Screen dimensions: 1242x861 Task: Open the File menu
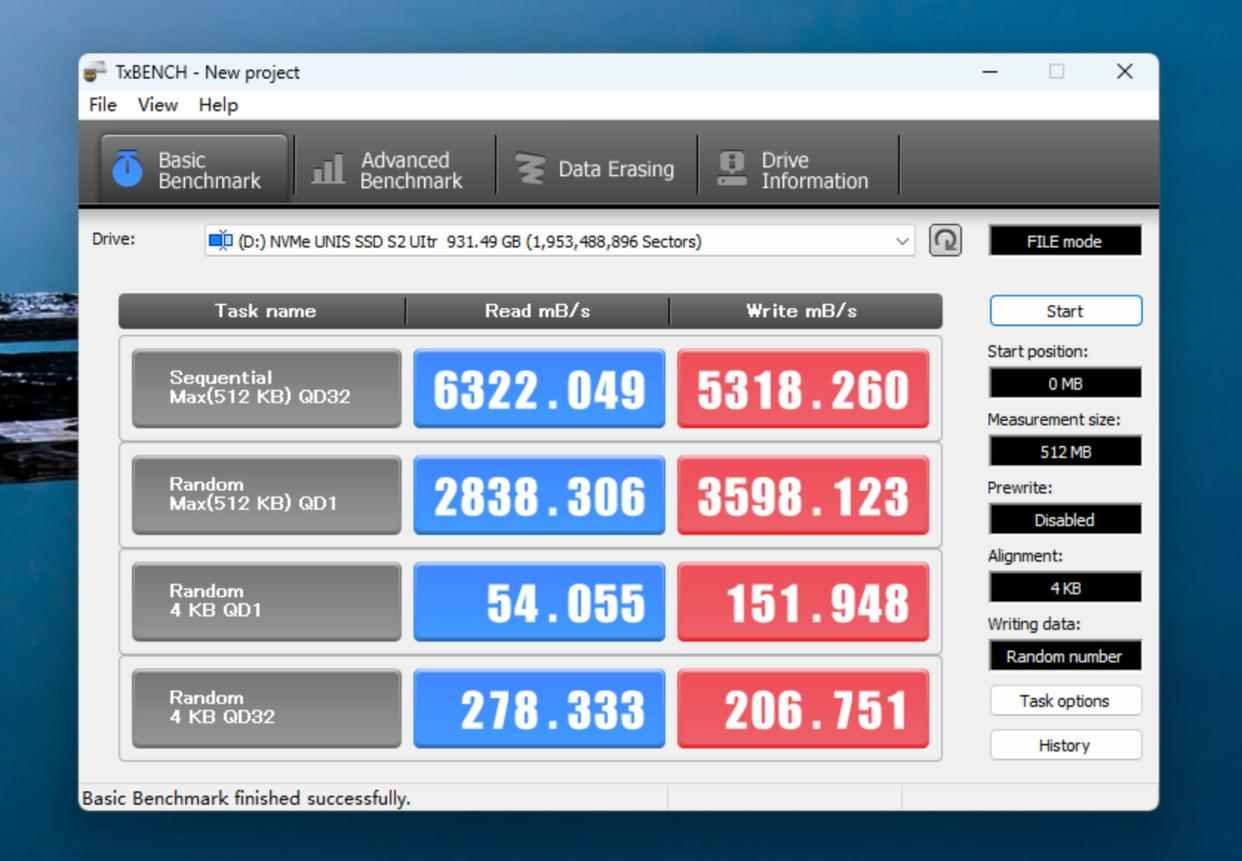coord(102,105)
